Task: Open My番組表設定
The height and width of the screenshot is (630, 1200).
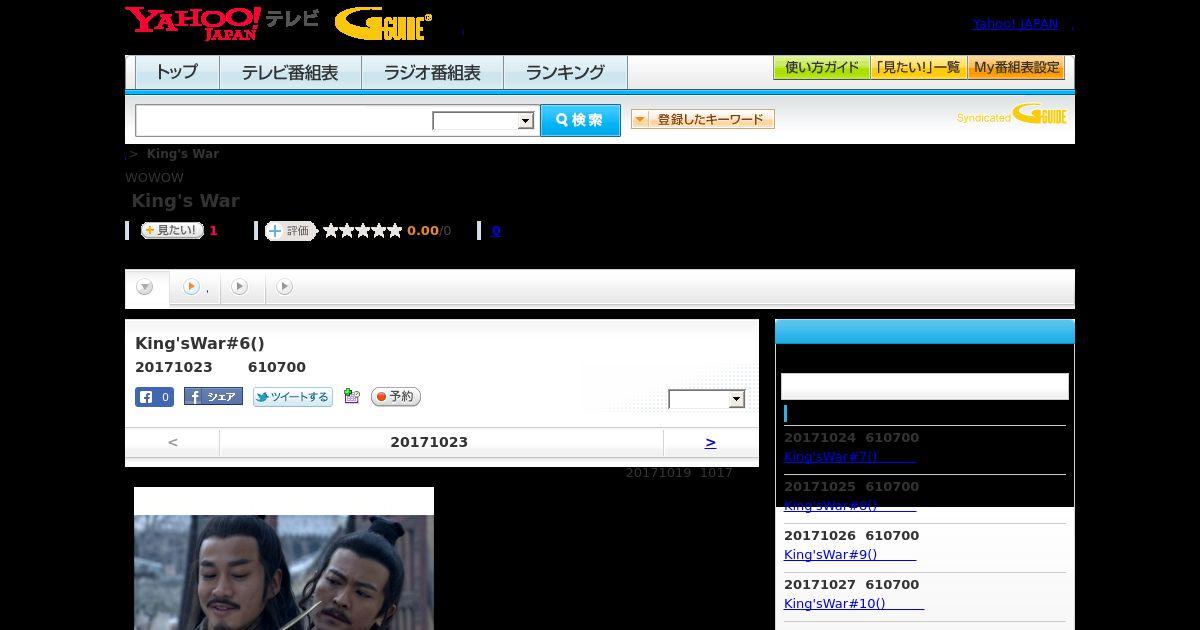Action: tap(1016, 68)
